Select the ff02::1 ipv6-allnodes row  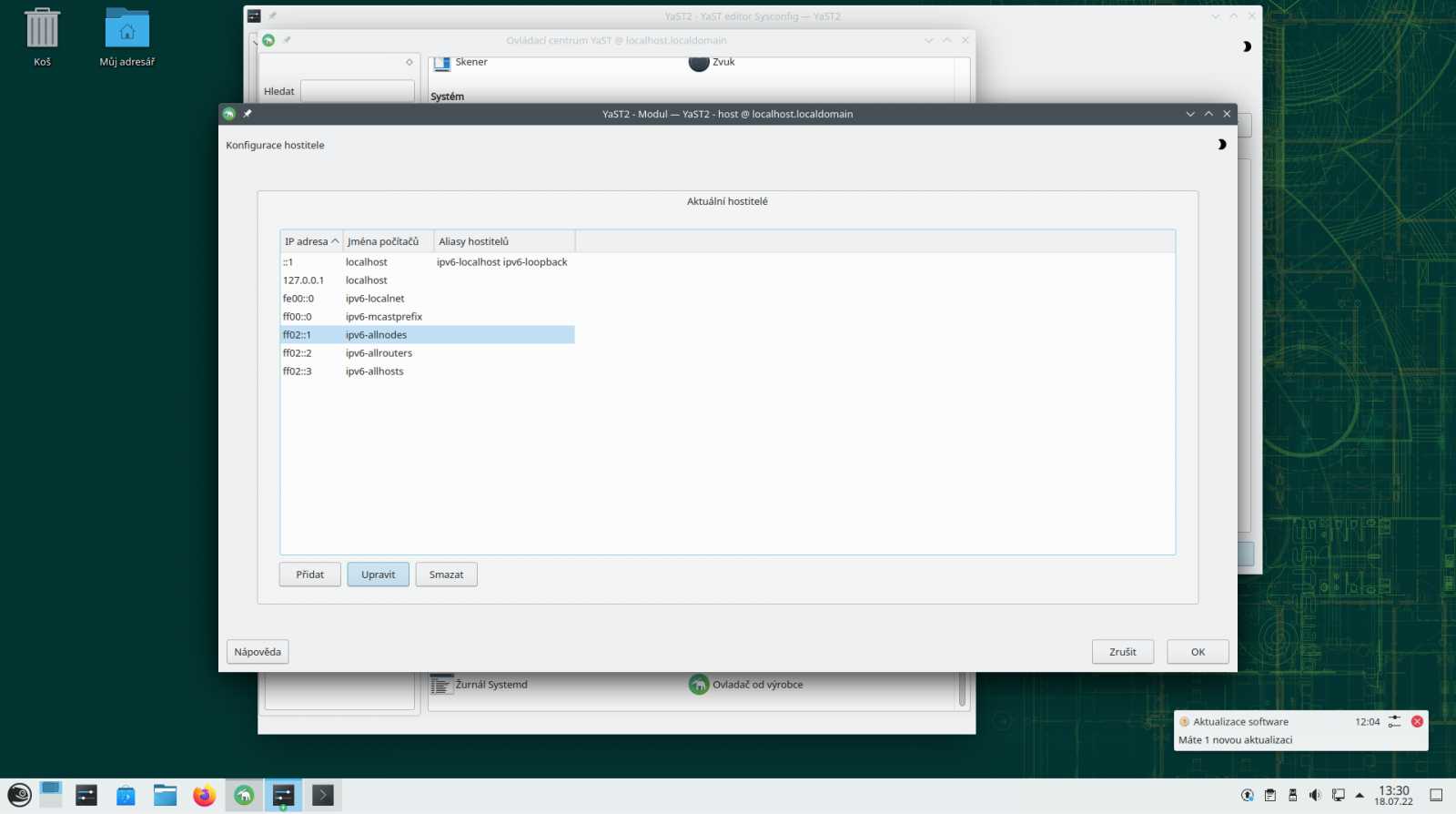click(x=428, y=335)
